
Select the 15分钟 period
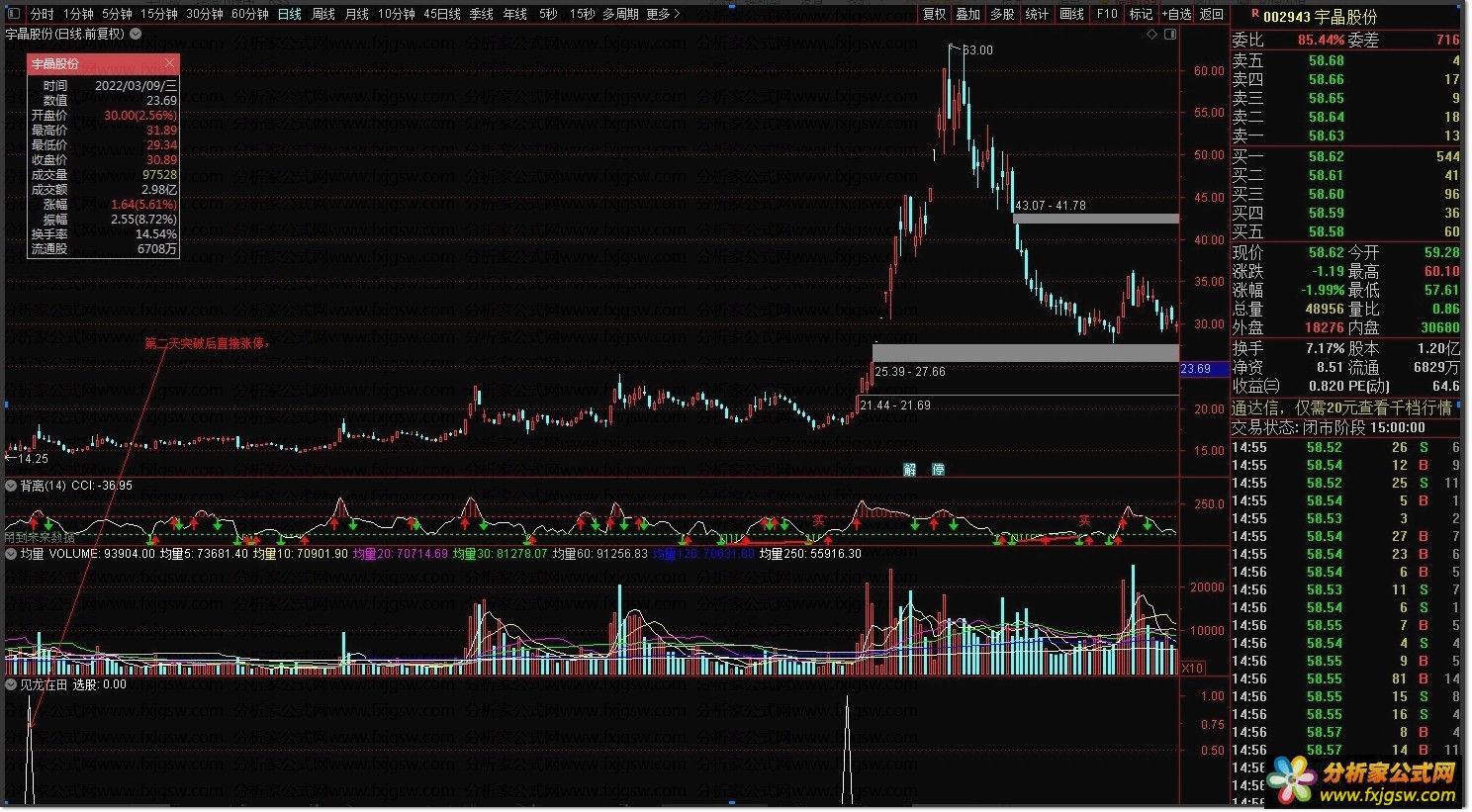pyautogui.click(x=158, y=14)
